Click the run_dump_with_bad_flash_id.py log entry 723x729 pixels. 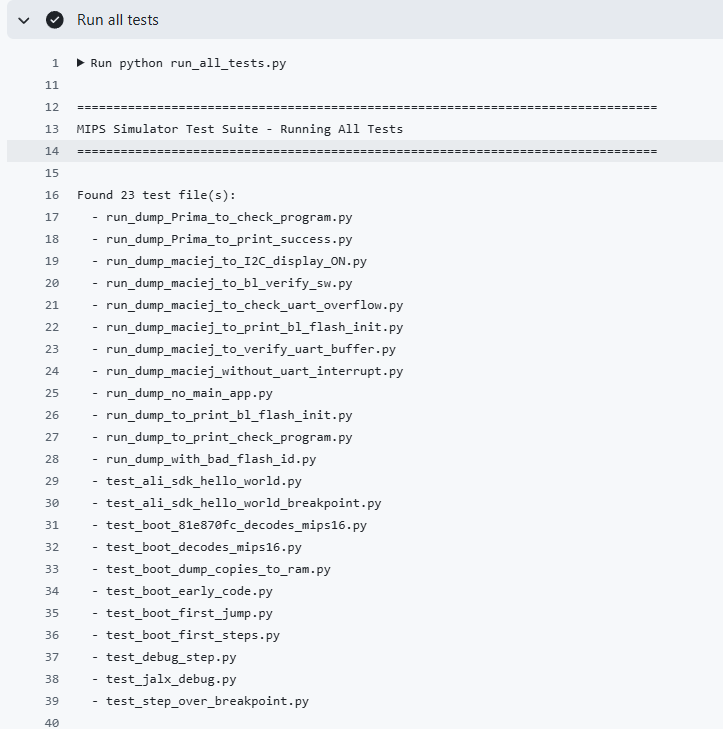(x=210, y=459)
